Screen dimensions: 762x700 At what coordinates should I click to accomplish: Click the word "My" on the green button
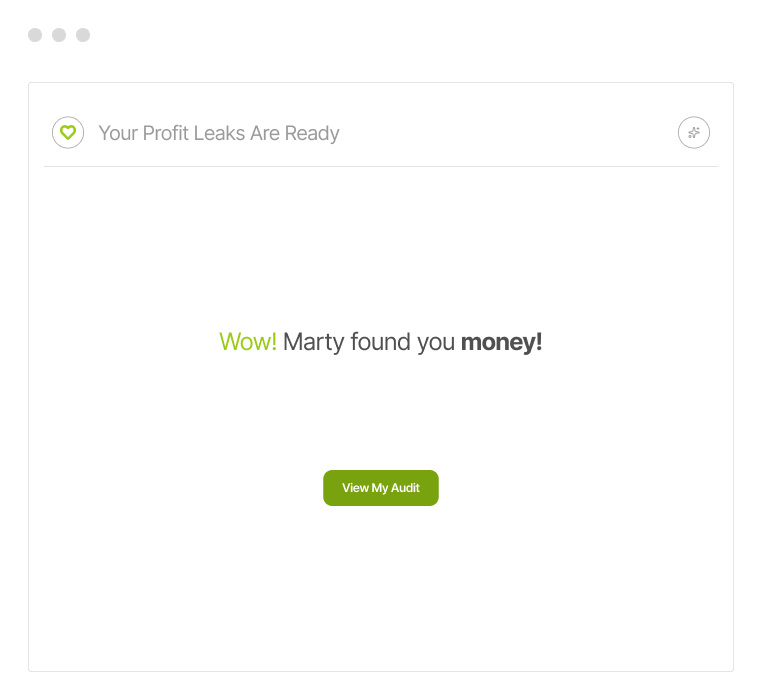(380, 488)
